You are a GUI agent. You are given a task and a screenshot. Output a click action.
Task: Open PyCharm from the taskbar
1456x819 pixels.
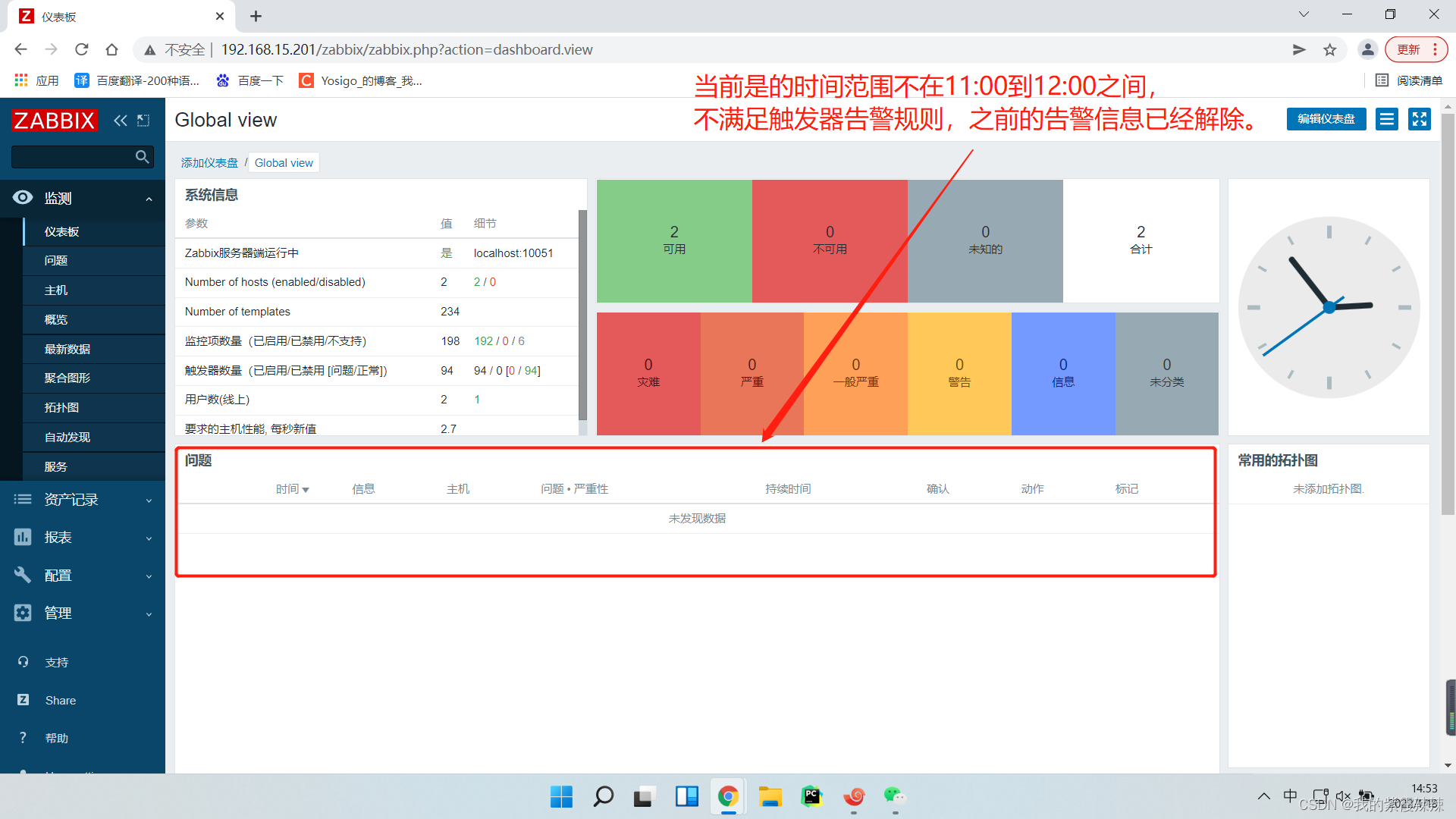tap(812, 796)
